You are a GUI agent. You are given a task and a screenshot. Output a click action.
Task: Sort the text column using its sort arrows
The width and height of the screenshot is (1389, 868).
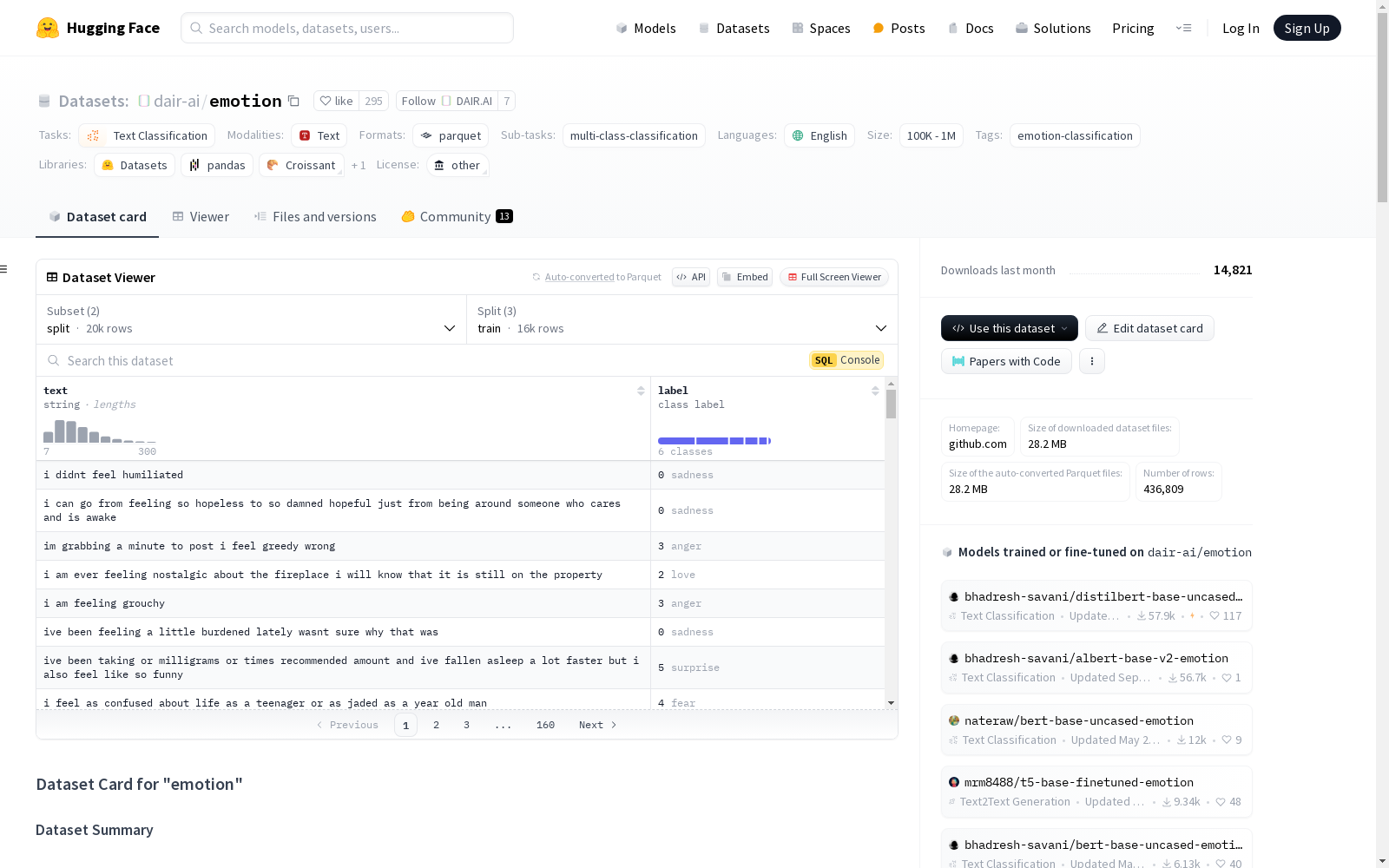641,391
